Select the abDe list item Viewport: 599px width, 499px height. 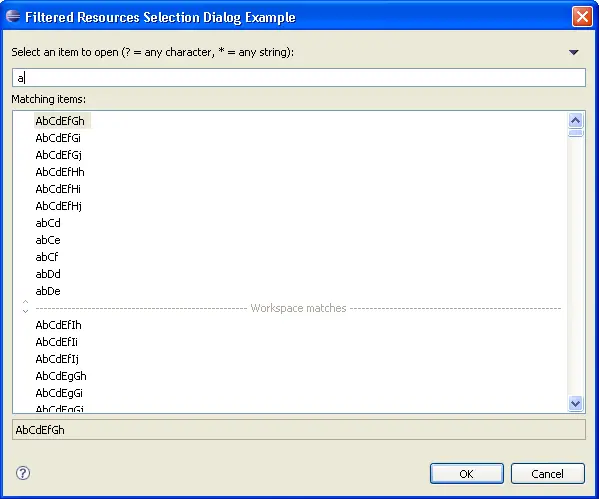tap(48, 291)
